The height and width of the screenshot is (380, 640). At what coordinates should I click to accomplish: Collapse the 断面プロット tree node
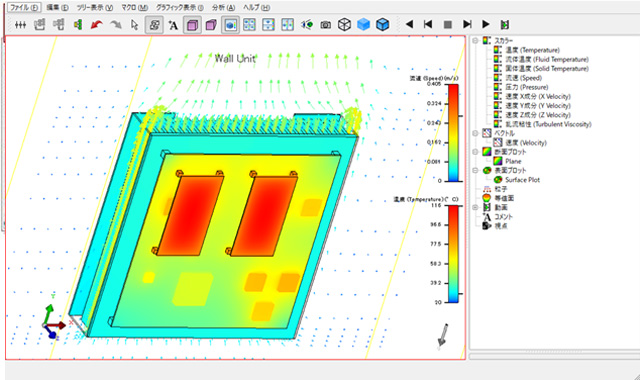(475, 152)
